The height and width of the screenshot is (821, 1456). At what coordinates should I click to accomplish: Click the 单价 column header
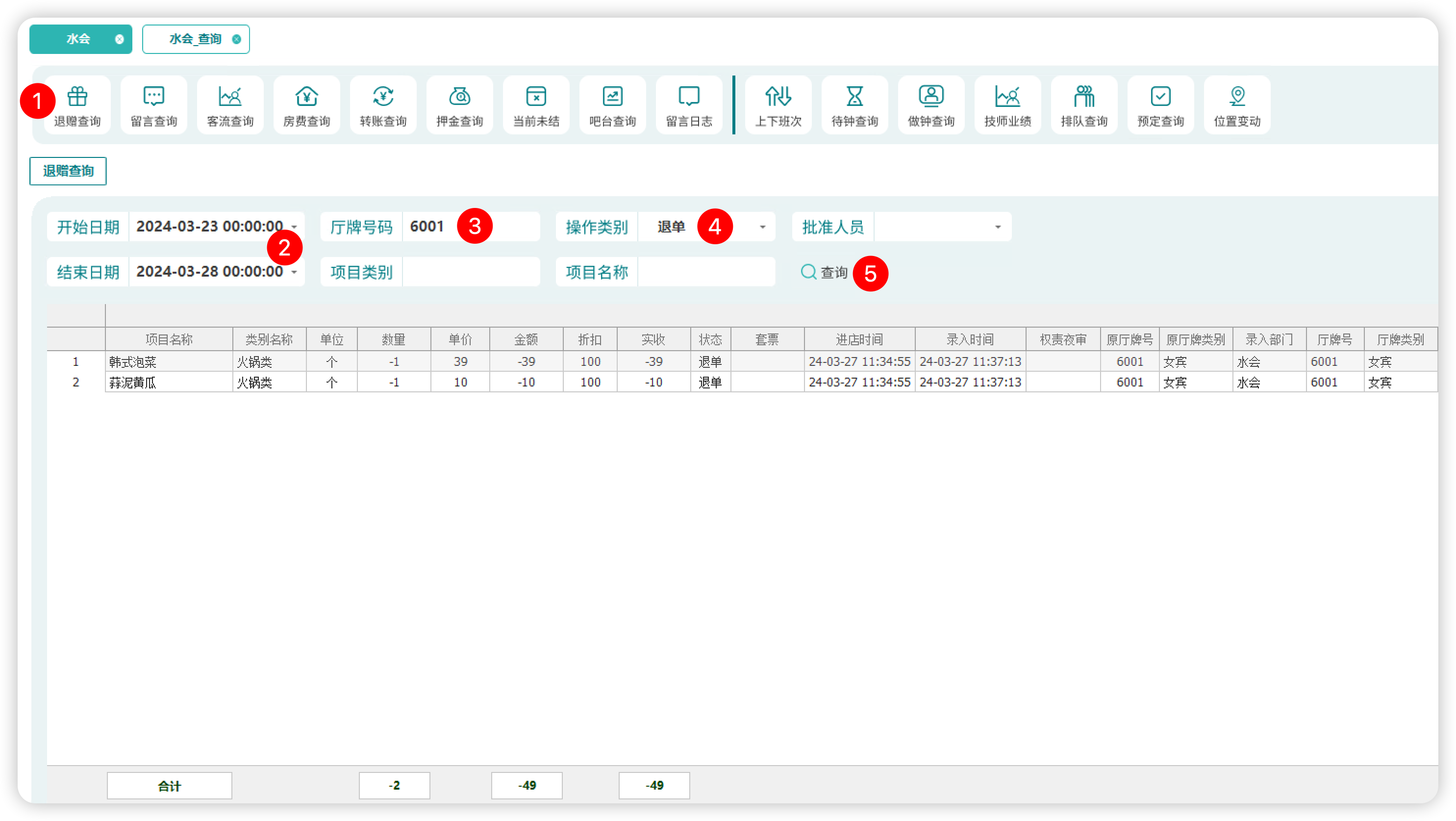coord(460,339)
